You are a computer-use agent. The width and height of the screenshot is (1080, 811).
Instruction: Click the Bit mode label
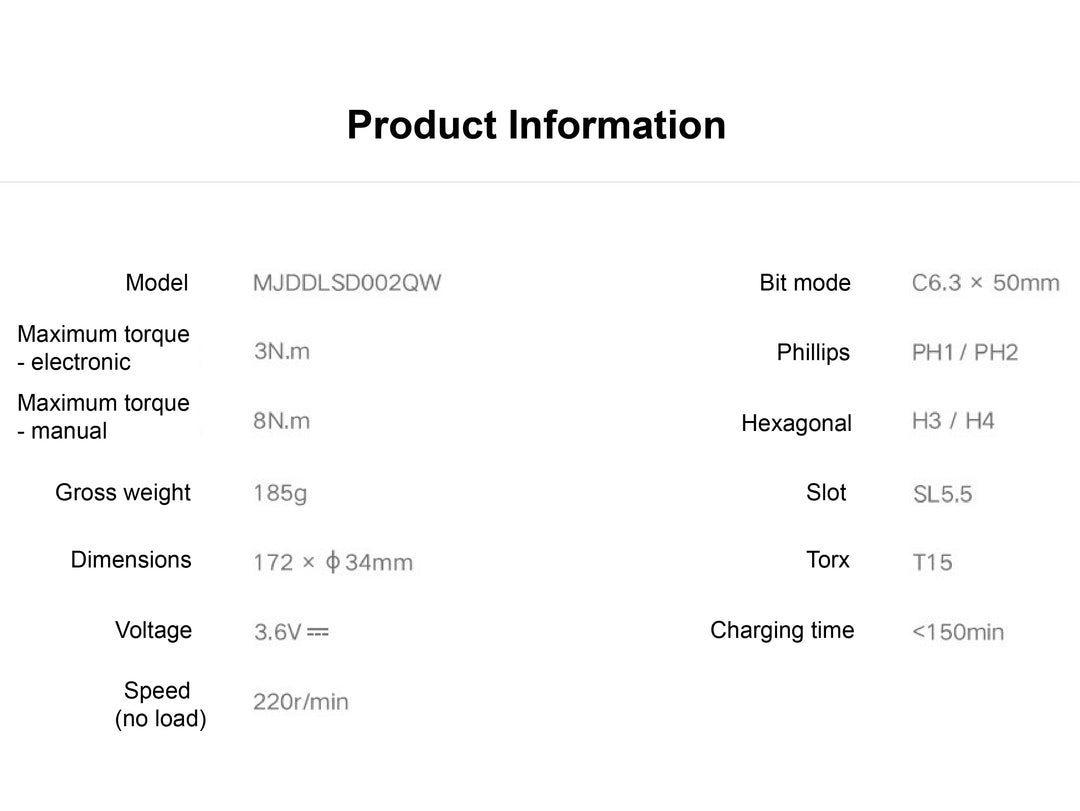[x=805, y=283]
